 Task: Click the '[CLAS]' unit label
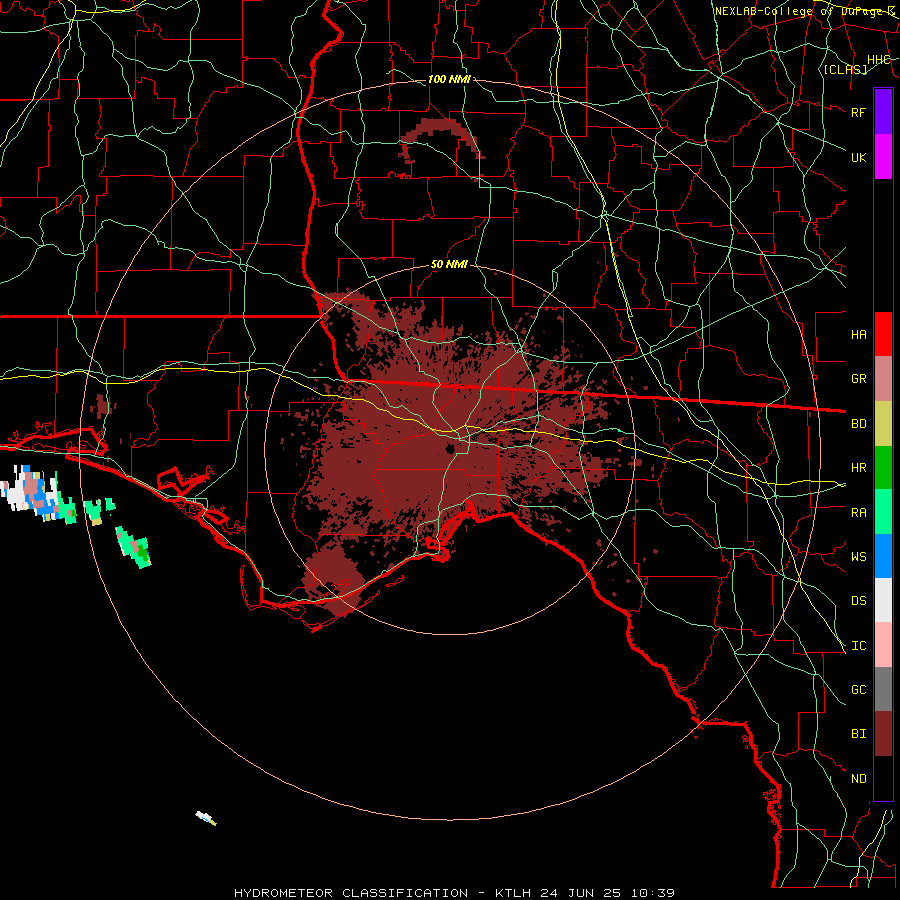(x=845, y=69)
